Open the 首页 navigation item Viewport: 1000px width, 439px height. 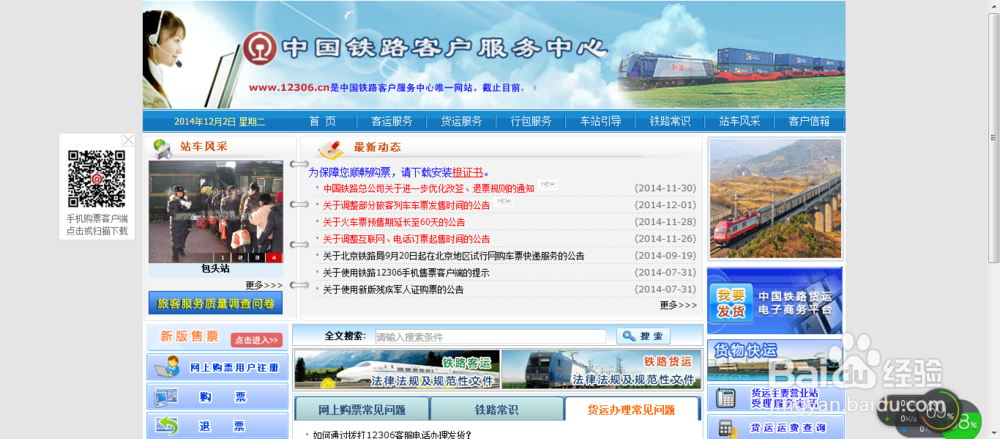tap(323, 121)
